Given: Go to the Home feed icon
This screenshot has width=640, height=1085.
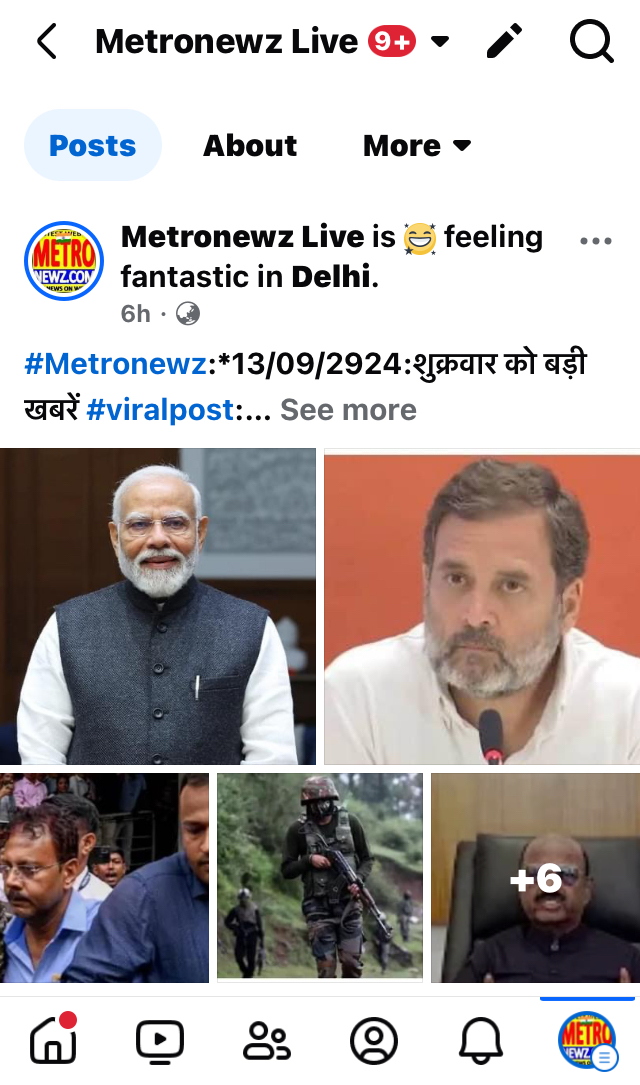Looking at the screenshot, I should (x=53, y=1039).
